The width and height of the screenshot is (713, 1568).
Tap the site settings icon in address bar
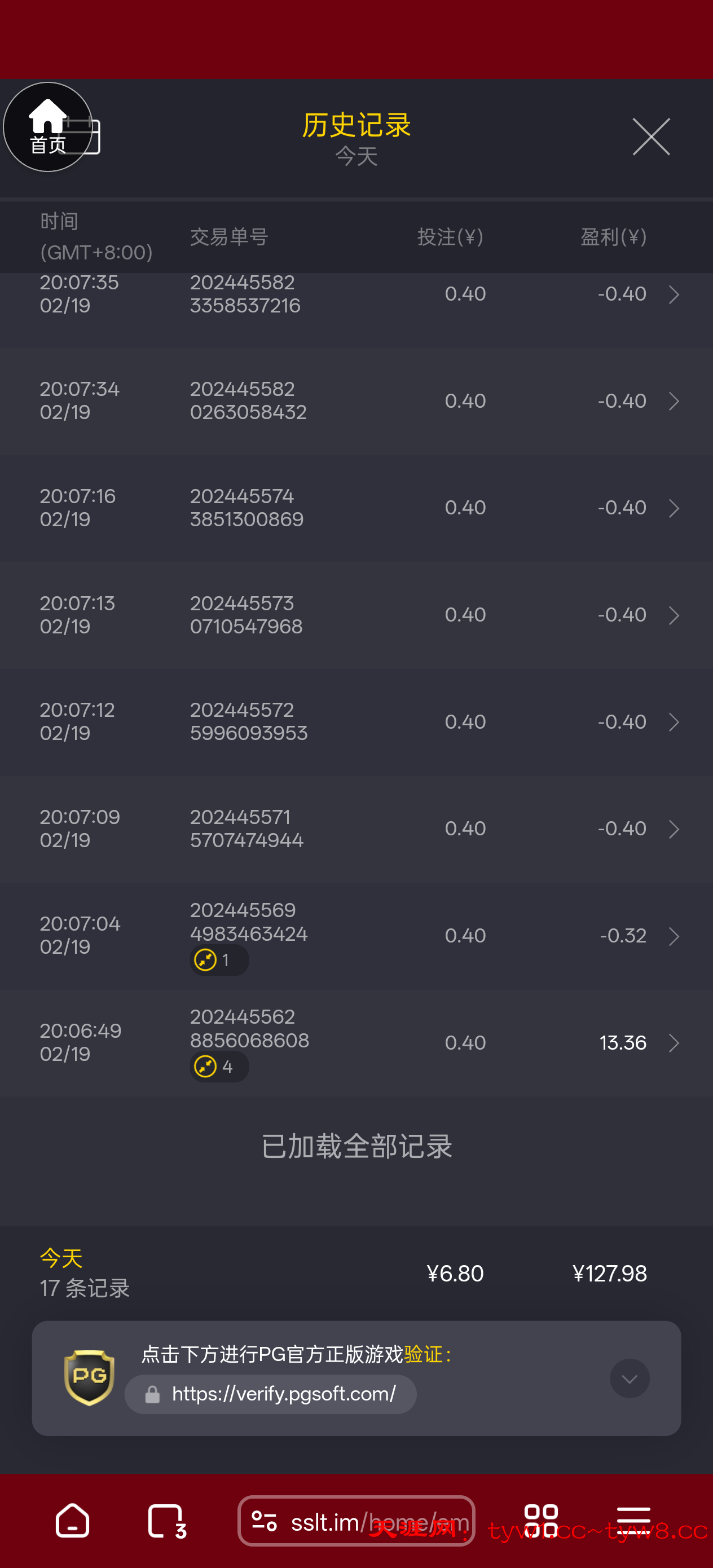tap(265, 1521)
